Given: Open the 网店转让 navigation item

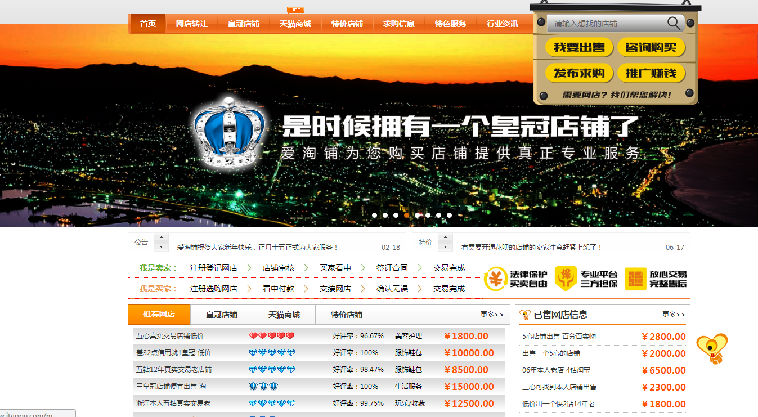Looking at the screenshot, I should coord(191,23).
